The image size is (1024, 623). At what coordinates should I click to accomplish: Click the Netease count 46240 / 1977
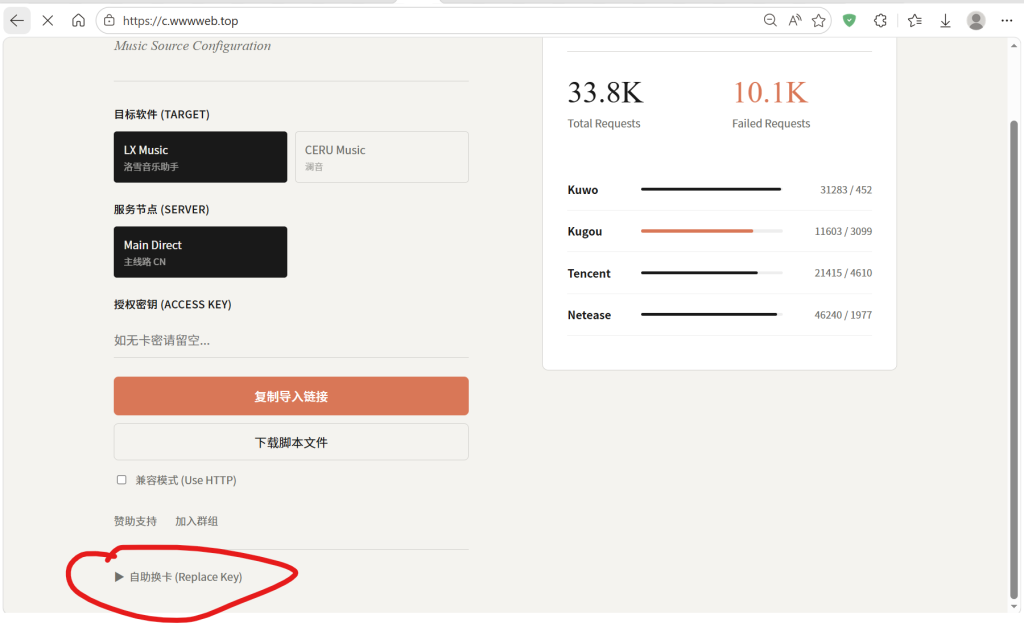click(843, 315)
